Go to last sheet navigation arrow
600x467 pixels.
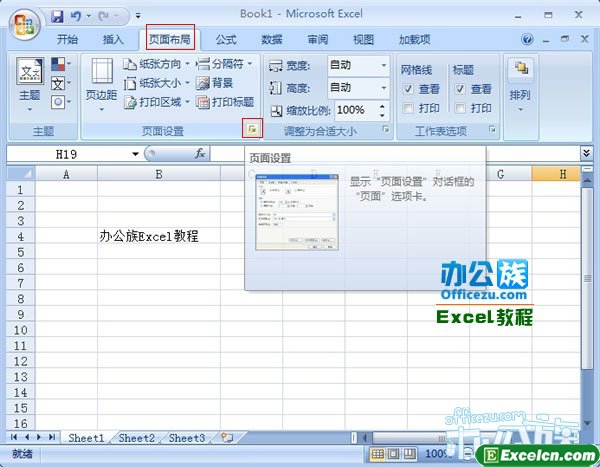click(x=52, y=437)
